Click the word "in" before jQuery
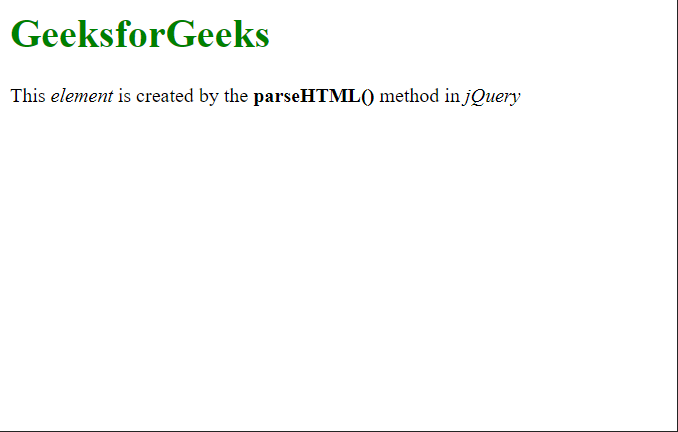 tap(452, 96)
